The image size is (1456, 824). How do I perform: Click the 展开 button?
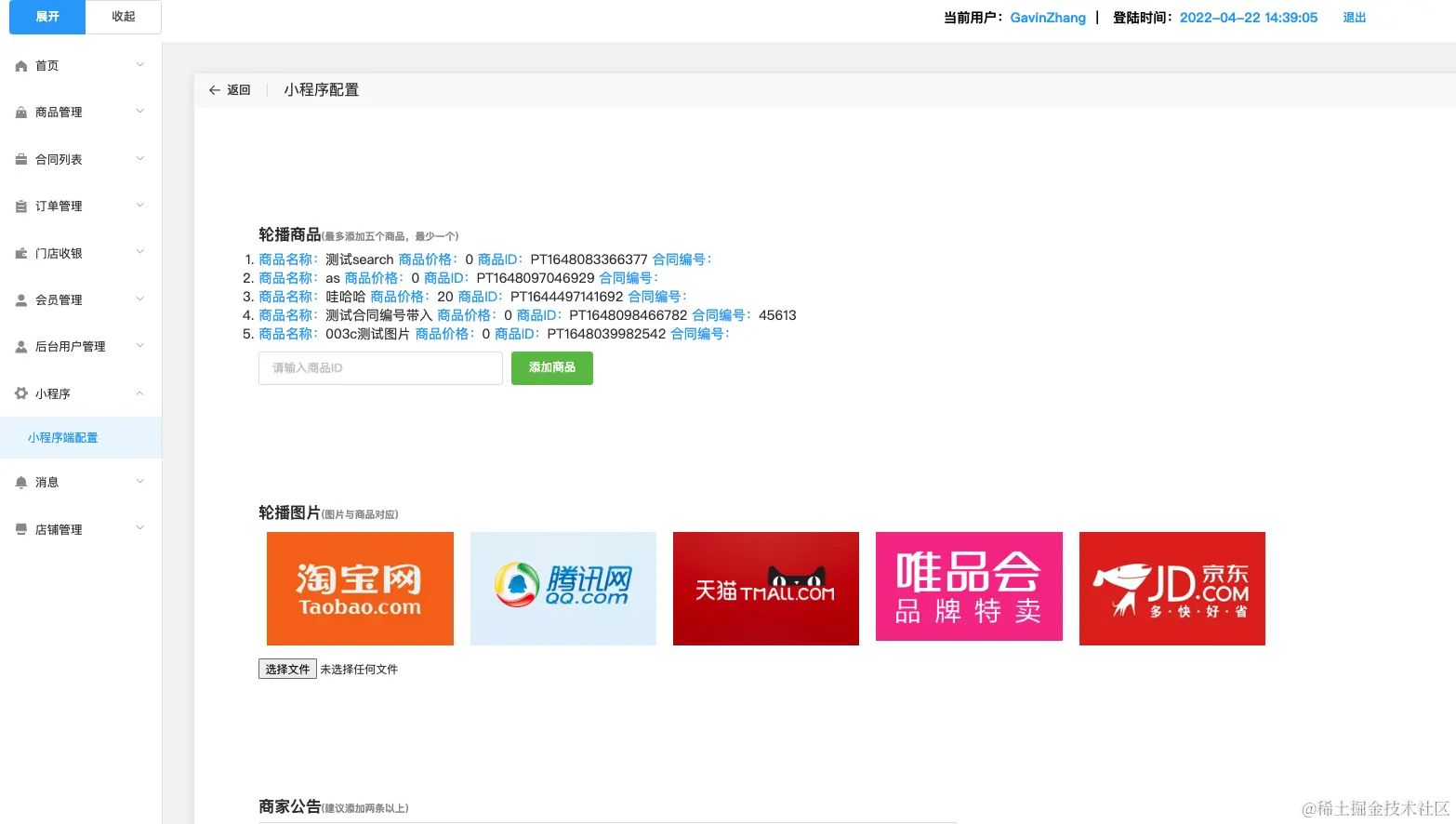pyautogui.click(x=47, y=17)
